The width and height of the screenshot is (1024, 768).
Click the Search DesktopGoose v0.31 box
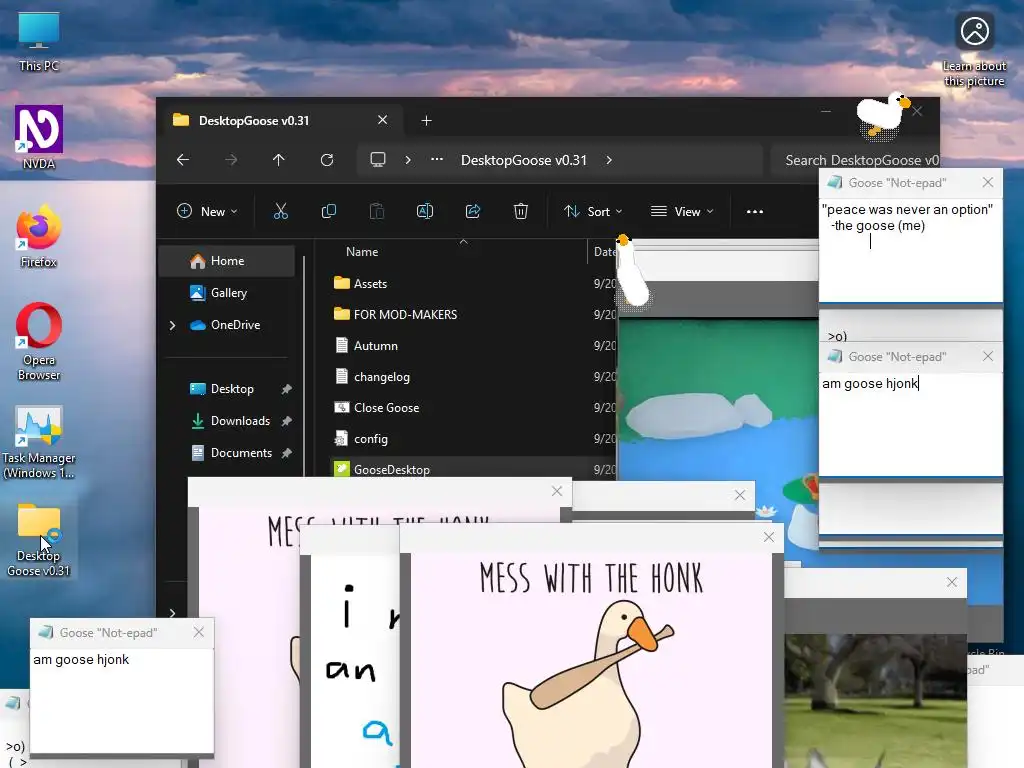click(856, 160)
